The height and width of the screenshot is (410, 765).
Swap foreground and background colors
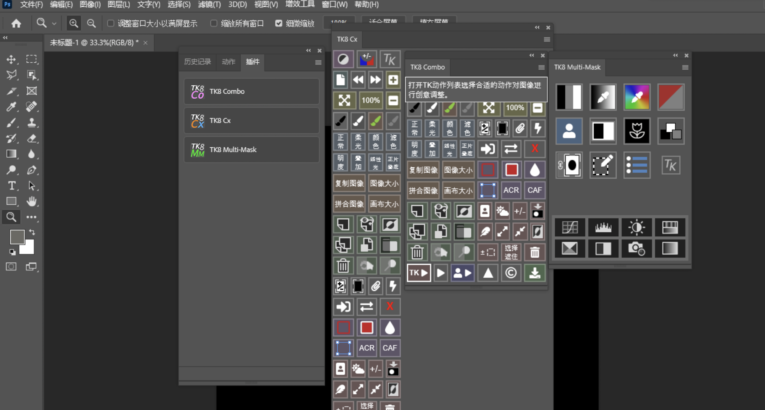pyautogui.click(x=32, y=233)
